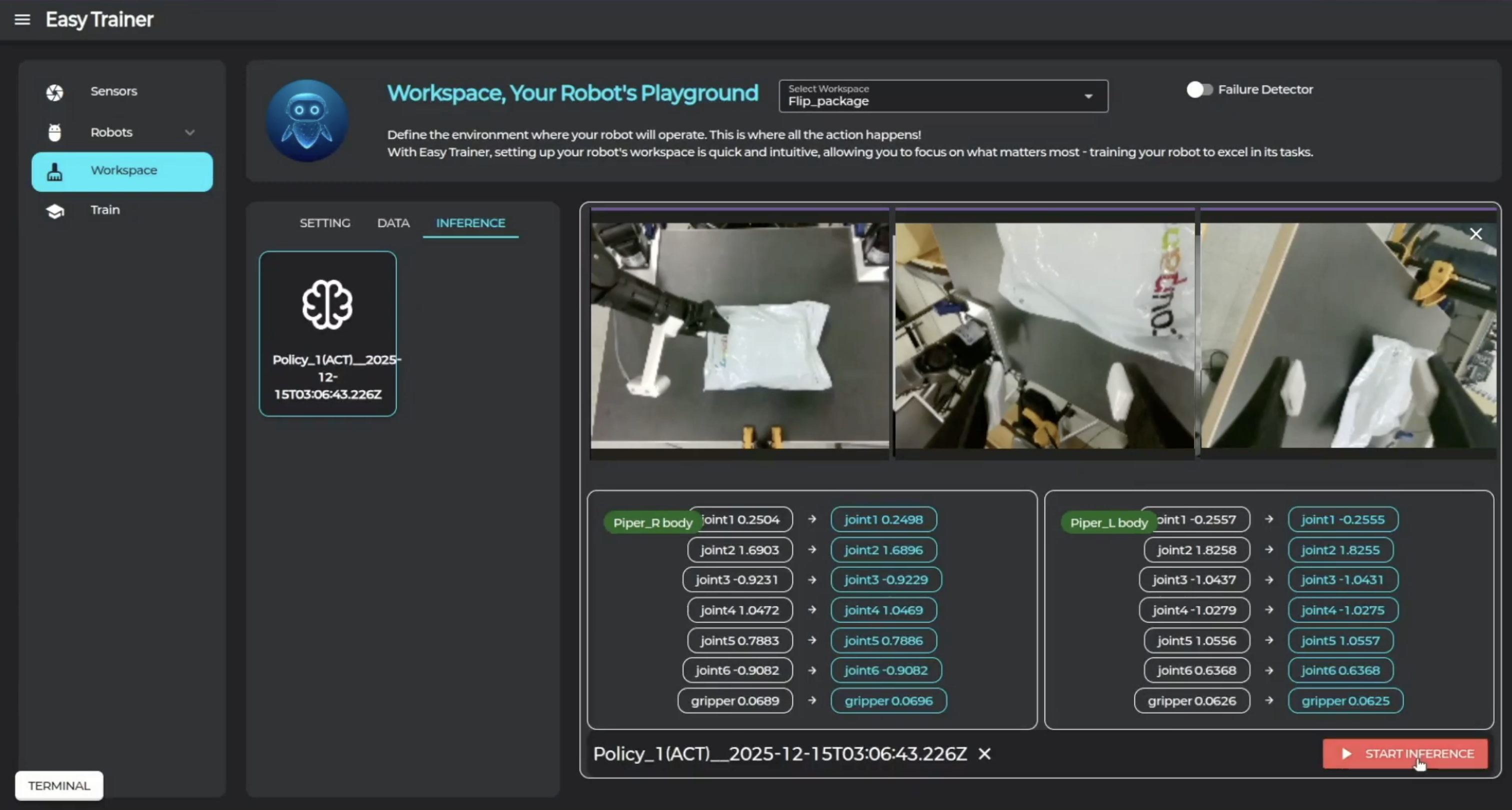Open the TERMINAL button
Viewport: 1512px width, 810px height.
click(58, 785)
